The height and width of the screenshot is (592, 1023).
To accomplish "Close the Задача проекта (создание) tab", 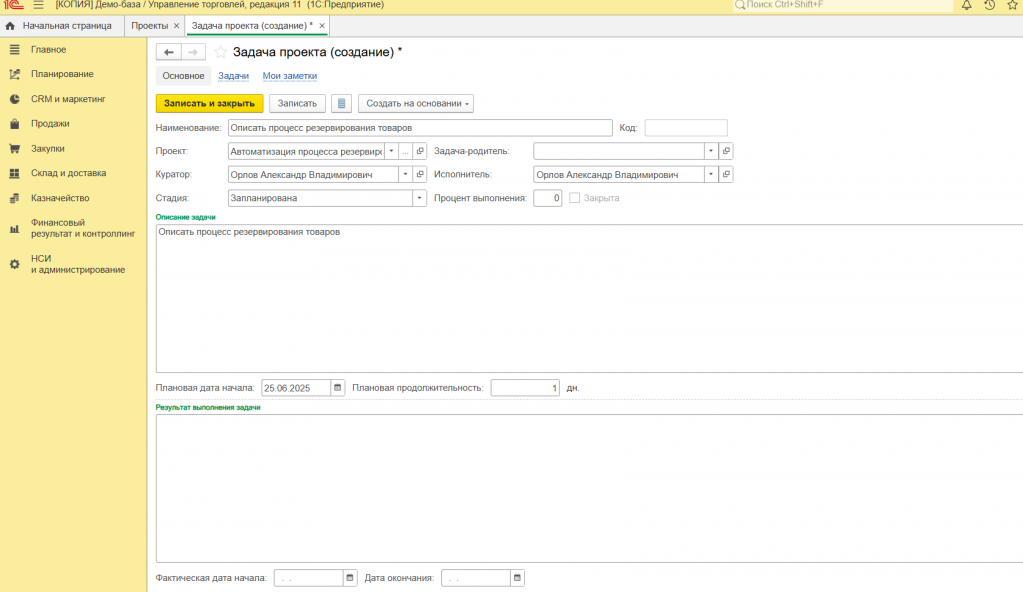I will [322, 26].
